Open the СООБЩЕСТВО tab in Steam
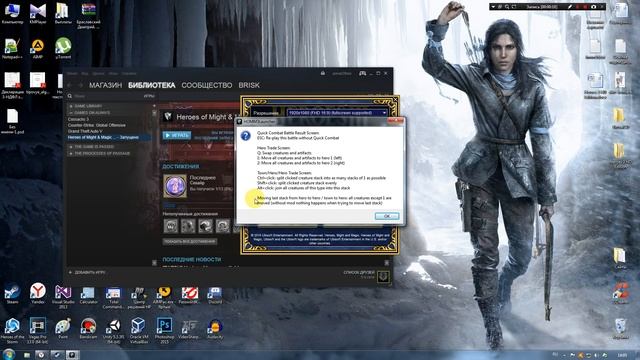 coord(207,85)
